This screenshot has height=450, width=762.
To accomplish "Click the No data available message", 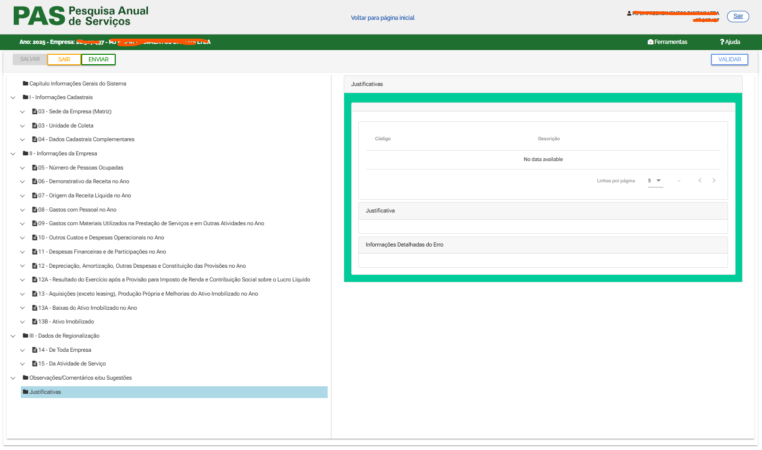I will (543, 159).
